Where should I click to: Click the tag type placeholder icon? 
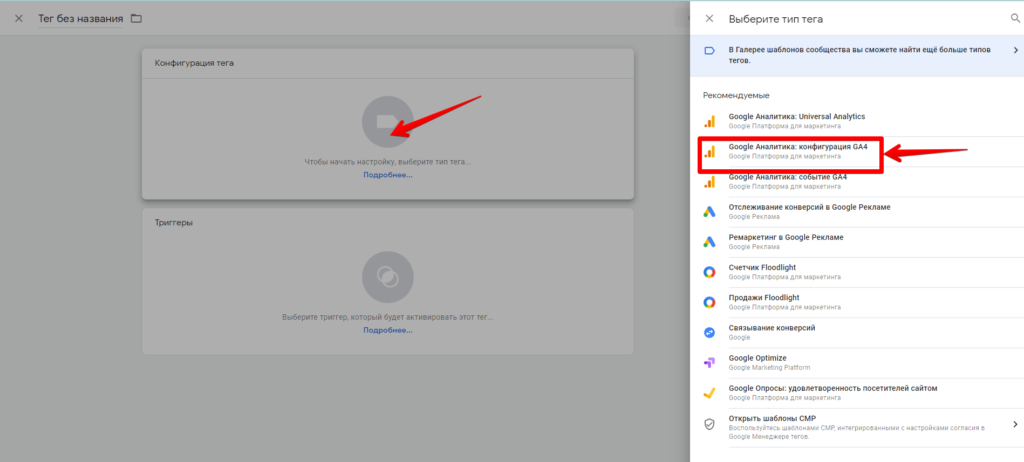pyautogui.click(x=388, y=122)
